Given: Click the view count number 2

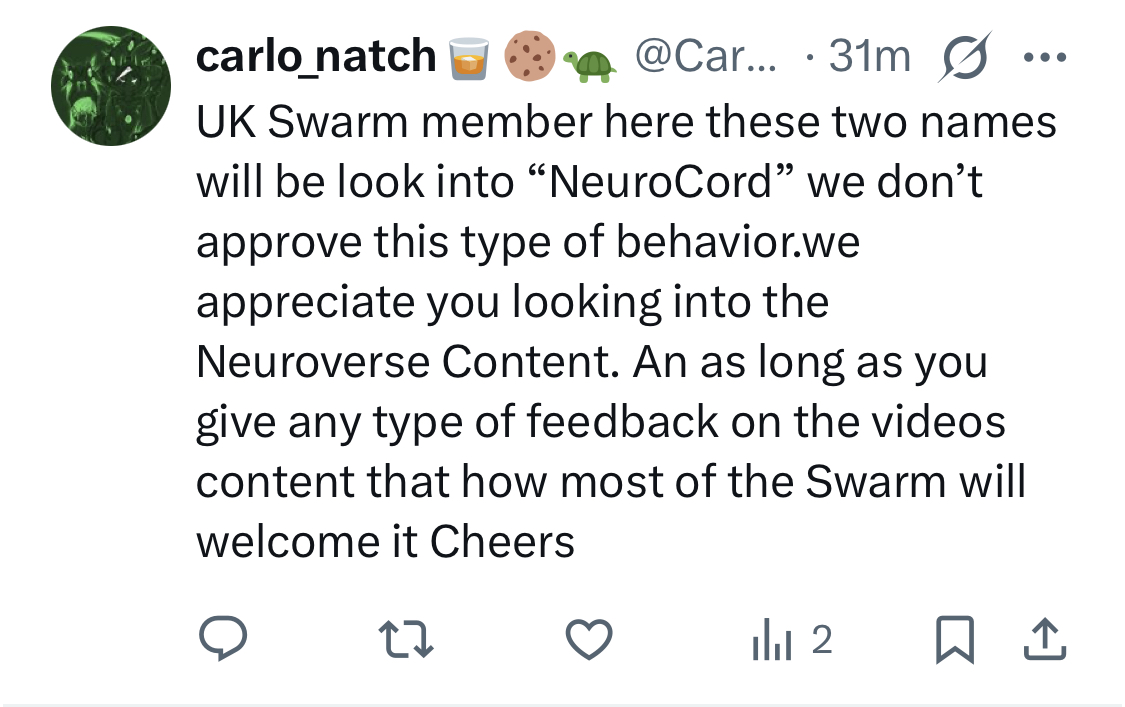Looking at the screenshot, I should (822, 639).
